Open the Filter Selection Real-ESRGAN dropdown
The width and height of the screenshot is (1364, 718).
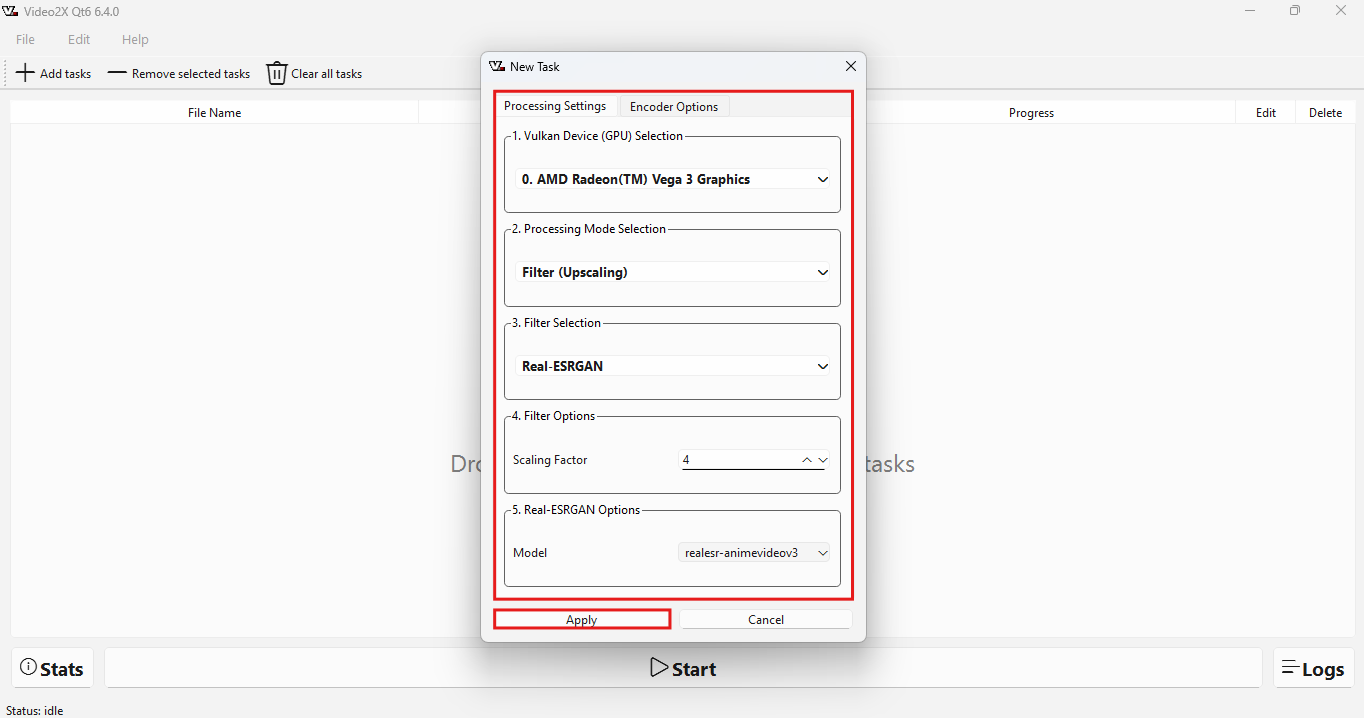click(x=674, y=366)
